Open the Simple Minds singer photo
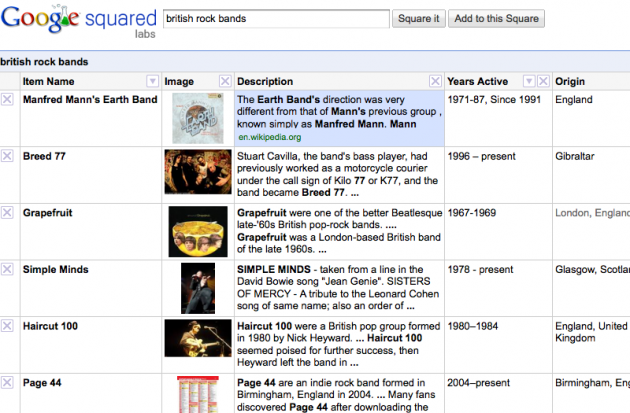The image size is (630, 413). [x=198, y=288]
